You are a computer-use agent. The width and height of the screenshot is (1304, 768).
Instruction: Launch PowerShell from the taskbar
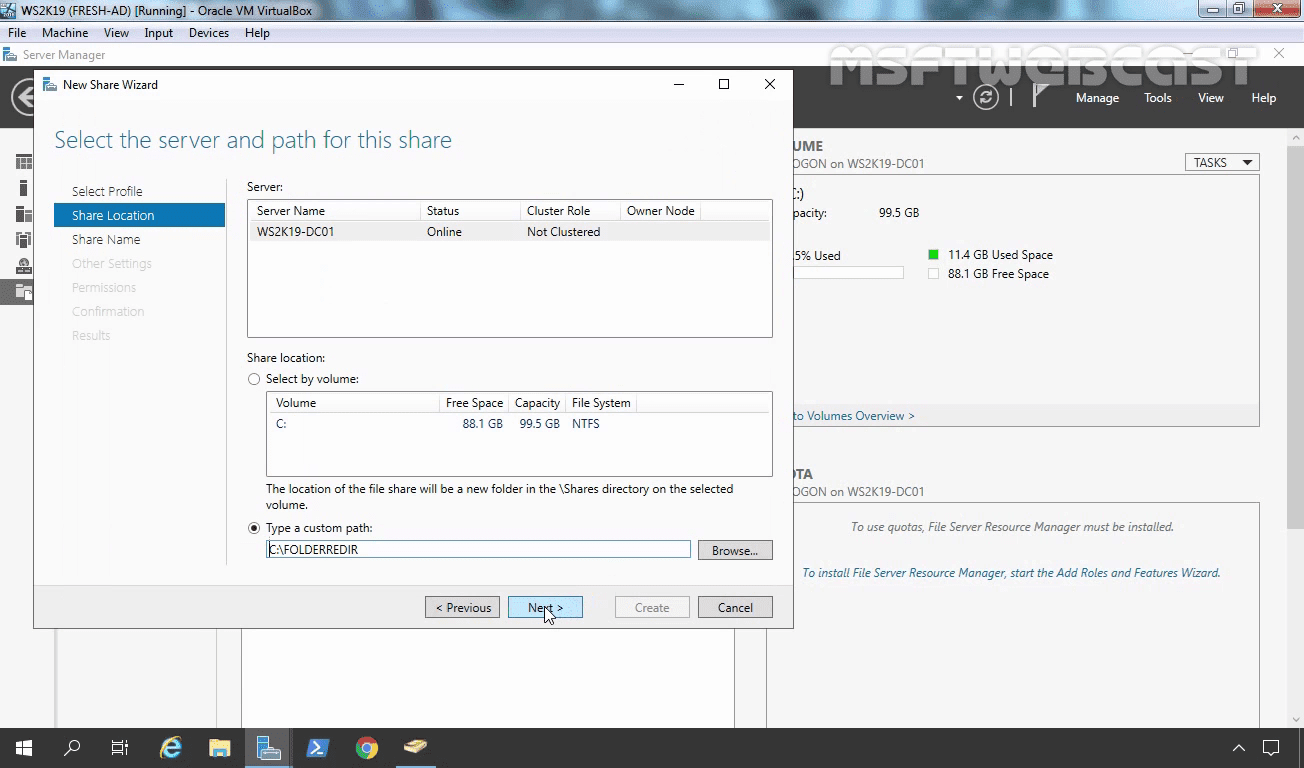coord(318,748)
